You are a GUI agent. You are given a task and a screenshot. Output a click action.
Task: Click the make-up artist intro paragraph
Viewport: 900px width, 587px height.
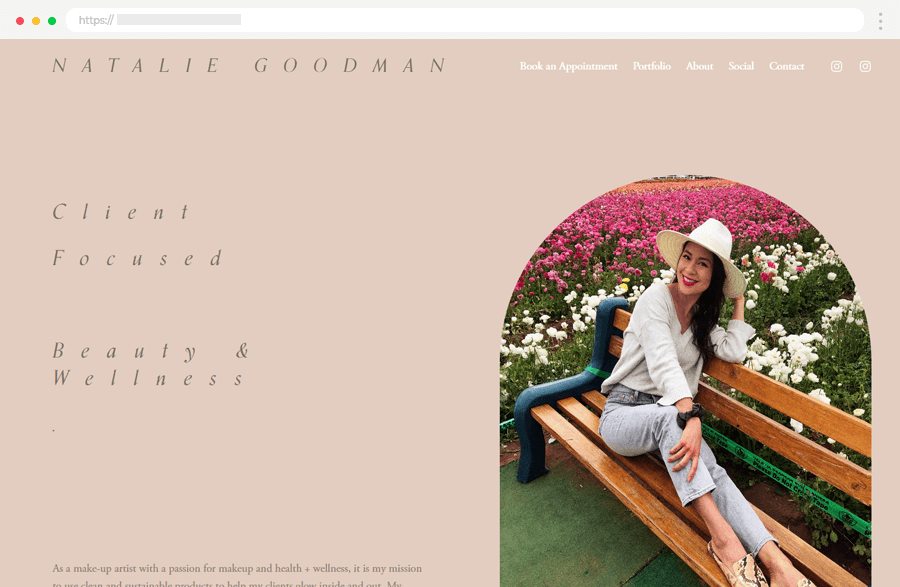coord(237,576)
